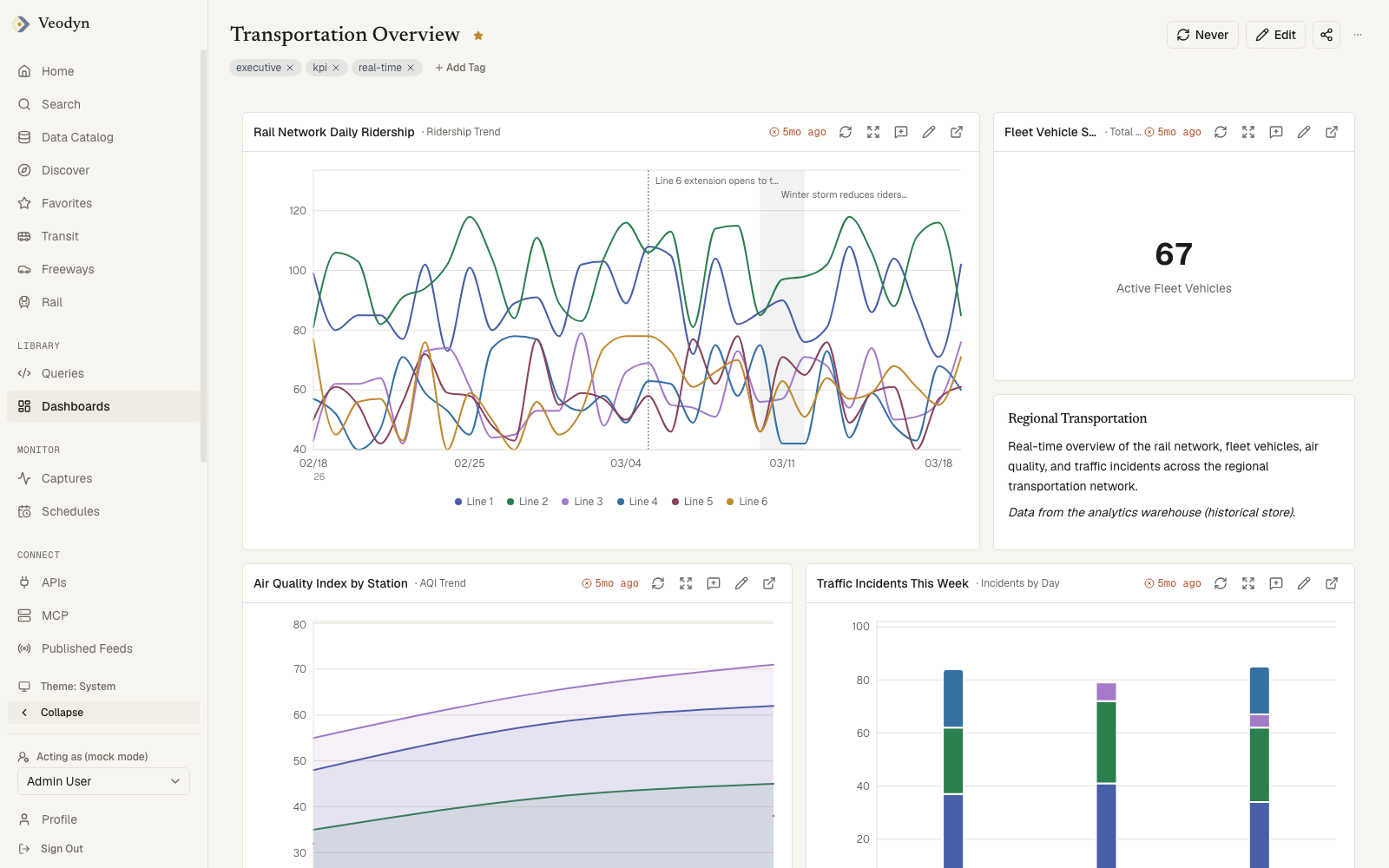Navigate to Discover

tap(103, 170)
